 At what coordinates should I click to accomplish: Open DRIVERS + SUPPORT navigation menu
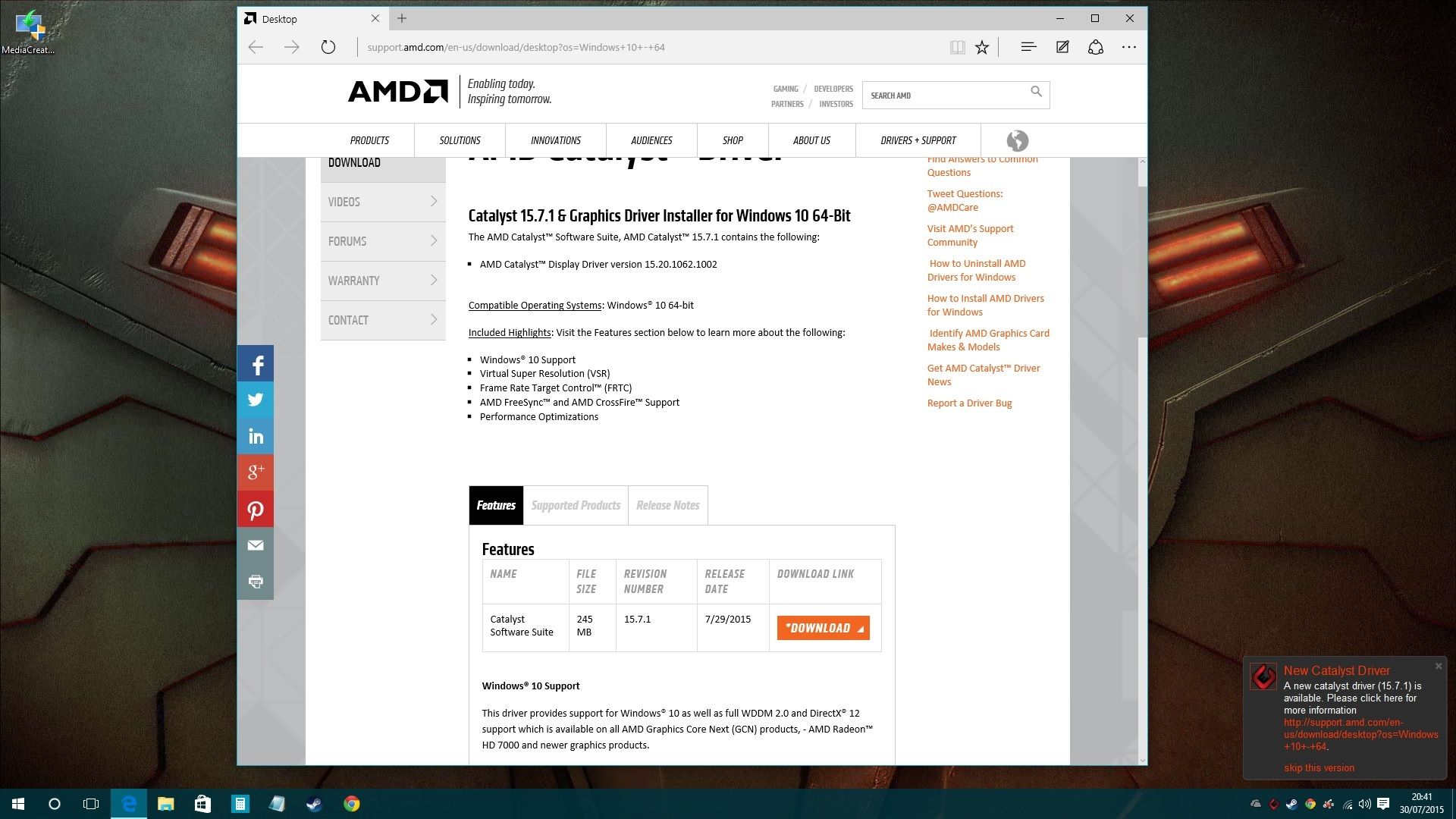tap(918, 140)
